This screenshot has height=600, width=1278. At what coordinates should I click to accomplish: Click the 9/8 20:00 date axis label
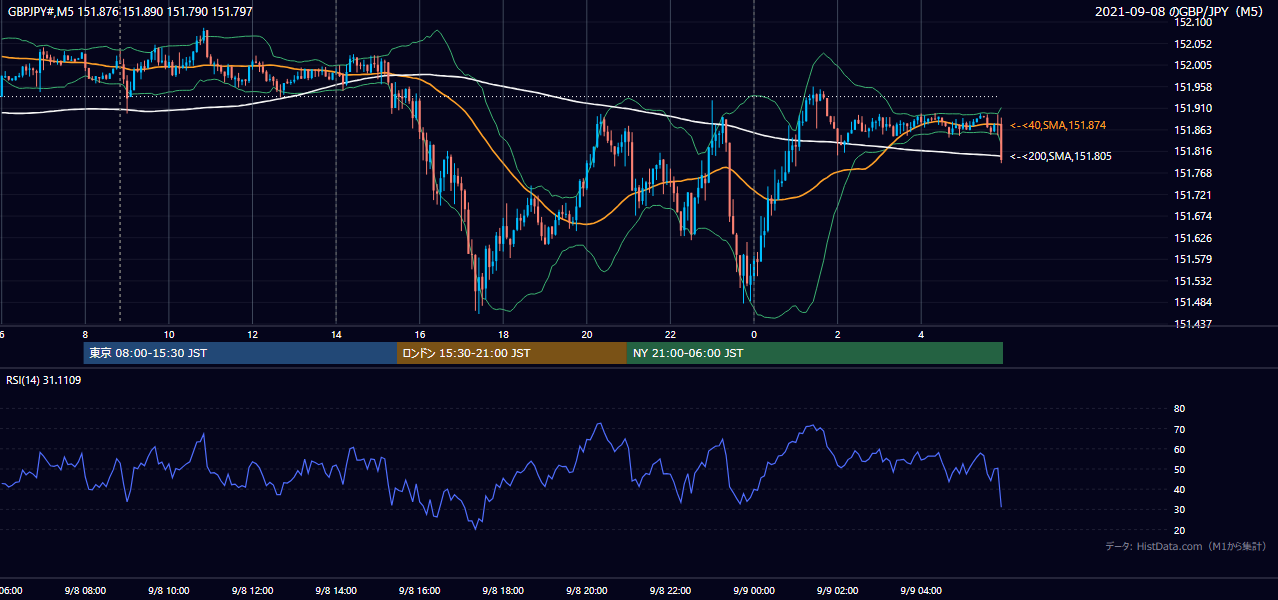pos(587,590)
